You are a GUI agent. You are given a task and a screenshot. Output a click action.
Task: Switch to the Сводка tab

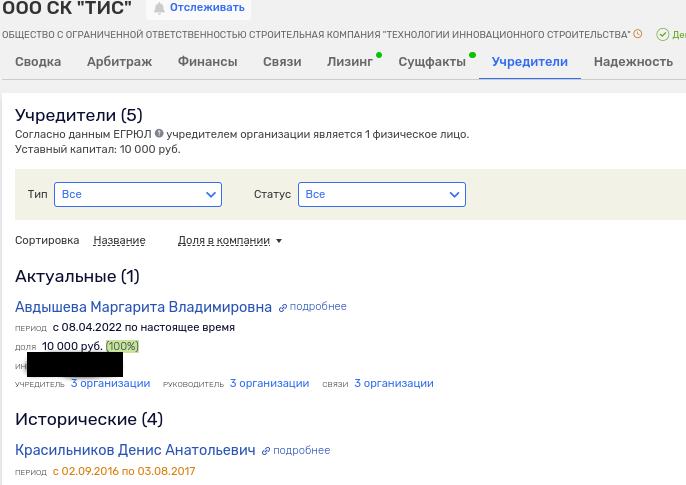pos(38,62)
